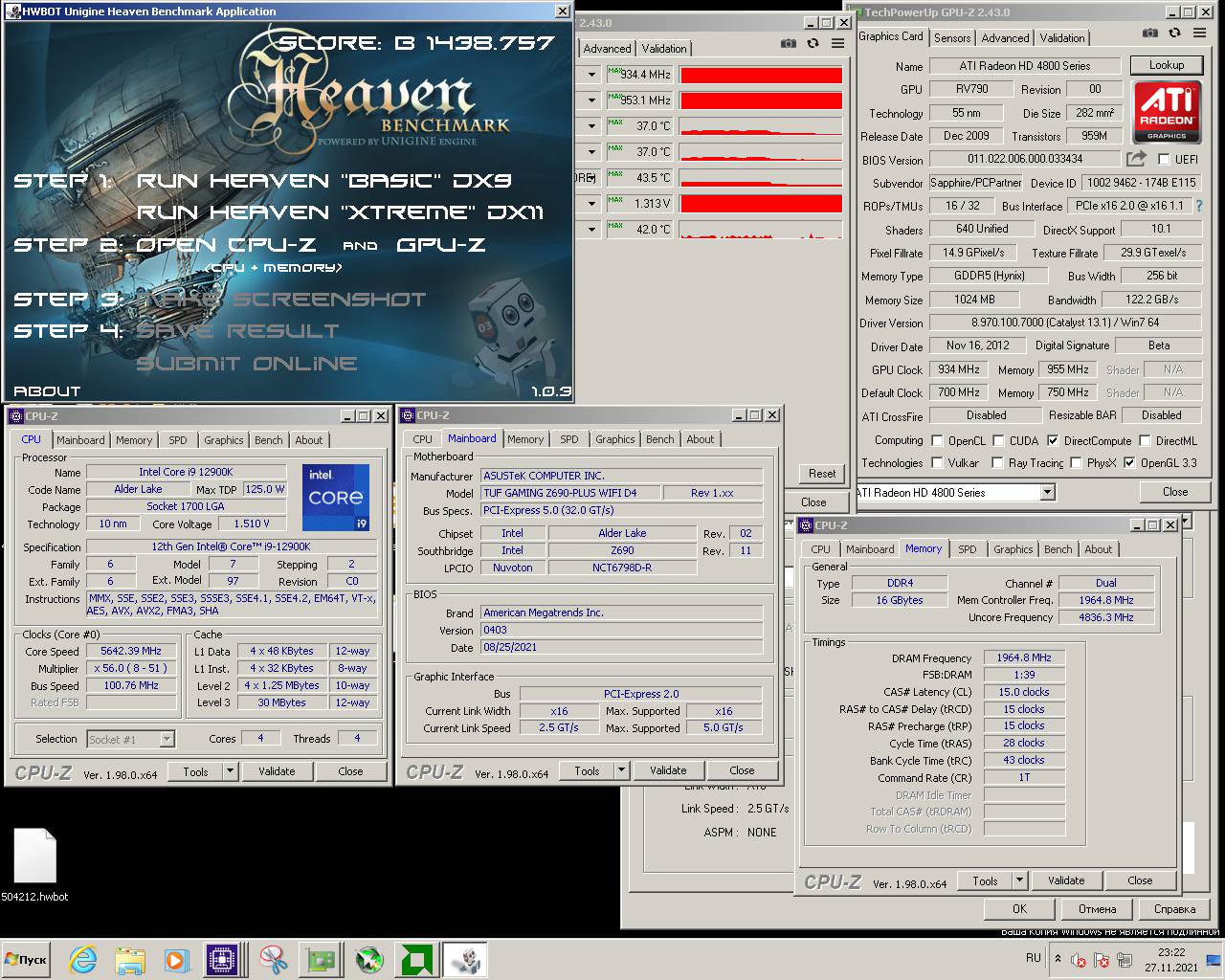Open dropdown arrow beside 934.4 MHz sensor row
The image size is (1225, 980).
click(x=591, y=75)
